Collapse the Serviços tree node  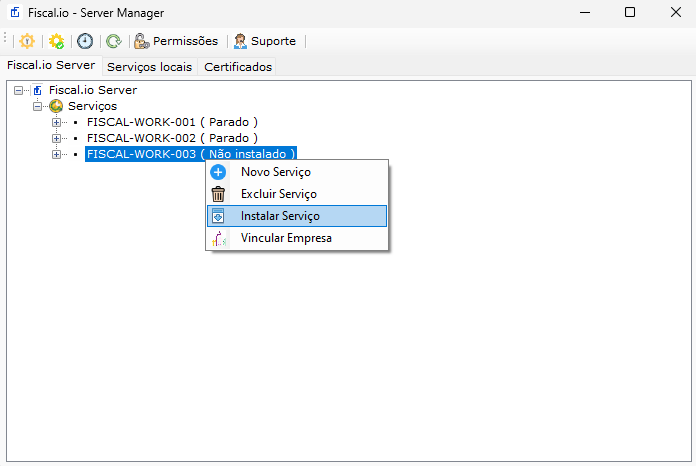pyautogui.click(x=37, y=107)
